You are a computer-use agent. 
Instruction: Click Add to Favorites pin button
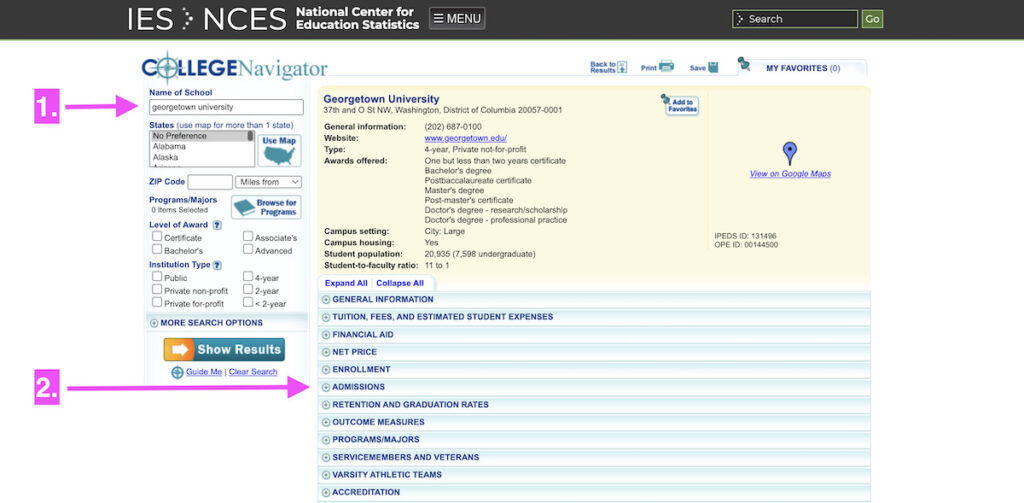coord(680,105)
